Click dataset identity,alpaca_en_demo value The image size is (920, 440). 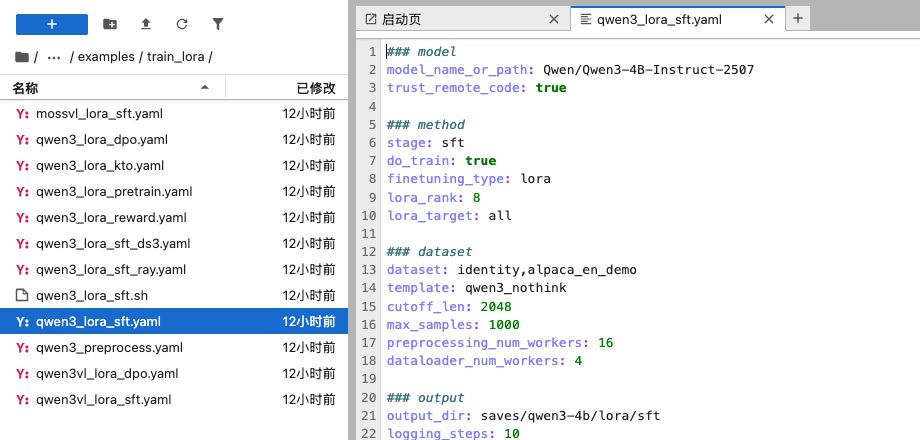pyautogui.click(x=547, y=270)
